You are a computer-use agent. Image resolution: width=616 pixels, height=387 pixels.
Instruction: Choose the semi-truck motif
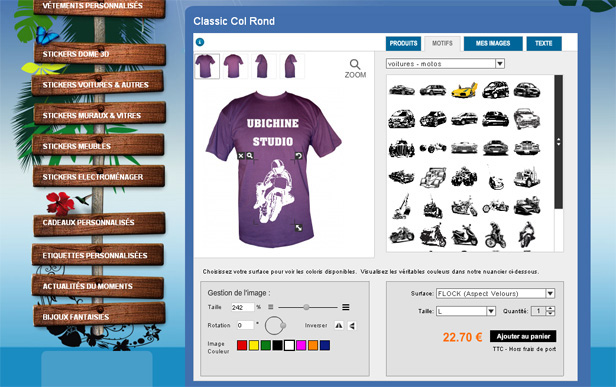527,177
